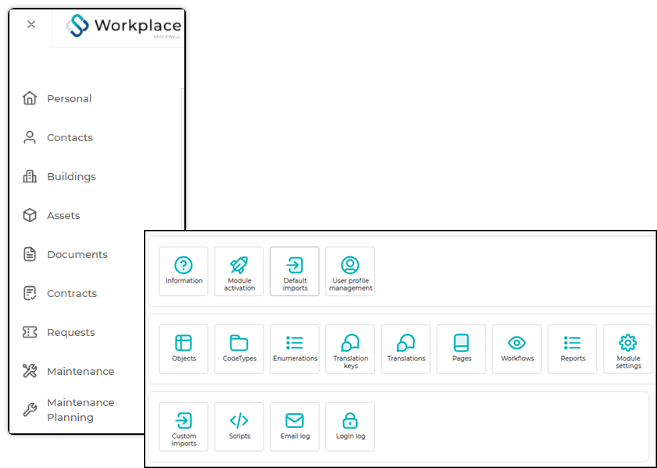The height and width of the screenshot is (468, 657).
Task: Click the Personal home icon
Action: tap(29, 98)
